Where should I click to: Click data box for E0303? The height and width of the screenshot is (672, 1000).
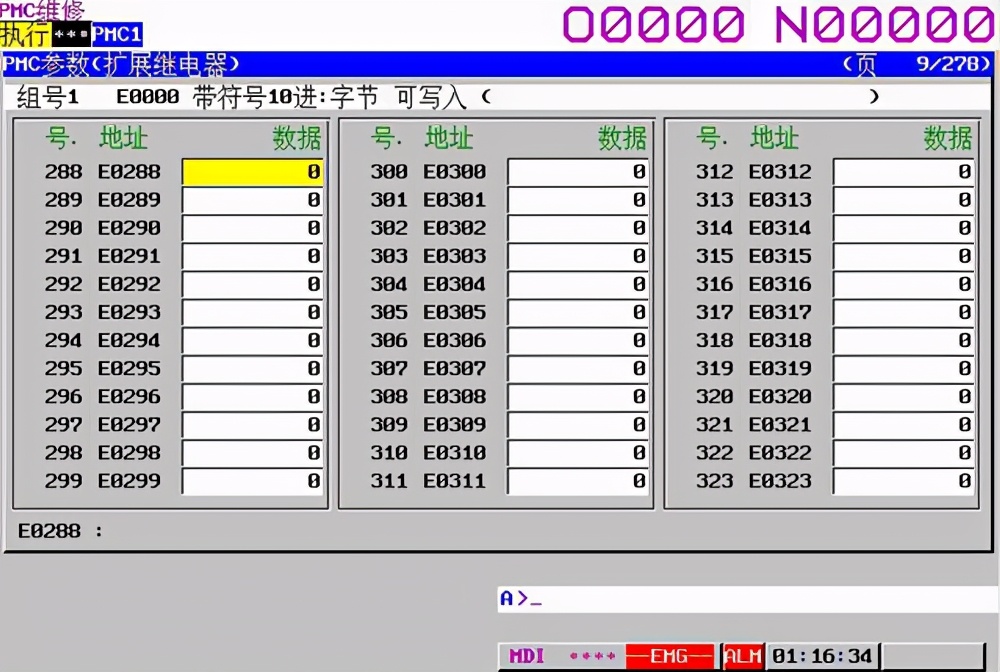pyautogui.click(x=578, y=256)
